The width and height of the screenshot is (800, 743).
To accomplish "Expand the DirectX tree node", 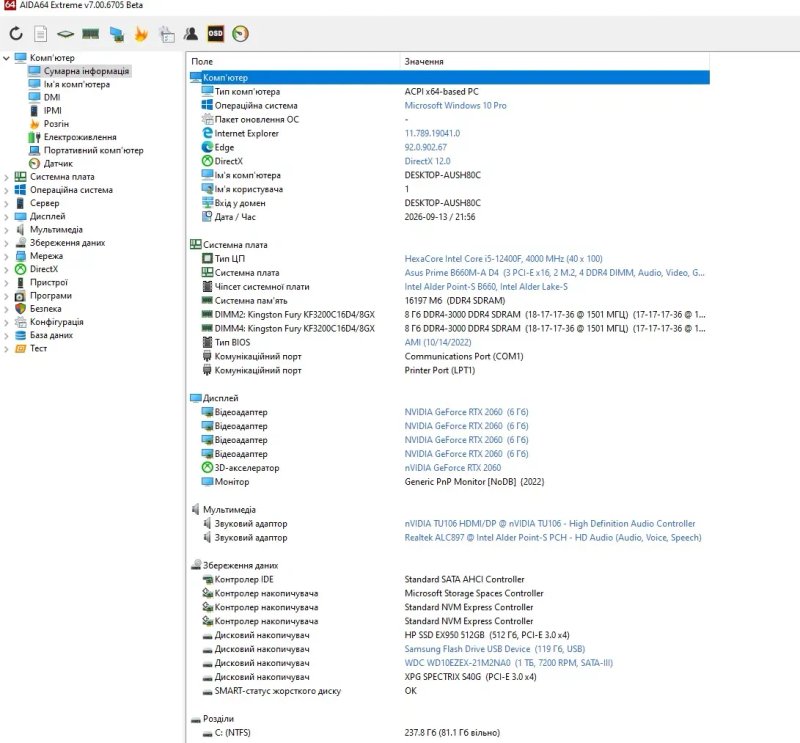I will pos(6,269).
